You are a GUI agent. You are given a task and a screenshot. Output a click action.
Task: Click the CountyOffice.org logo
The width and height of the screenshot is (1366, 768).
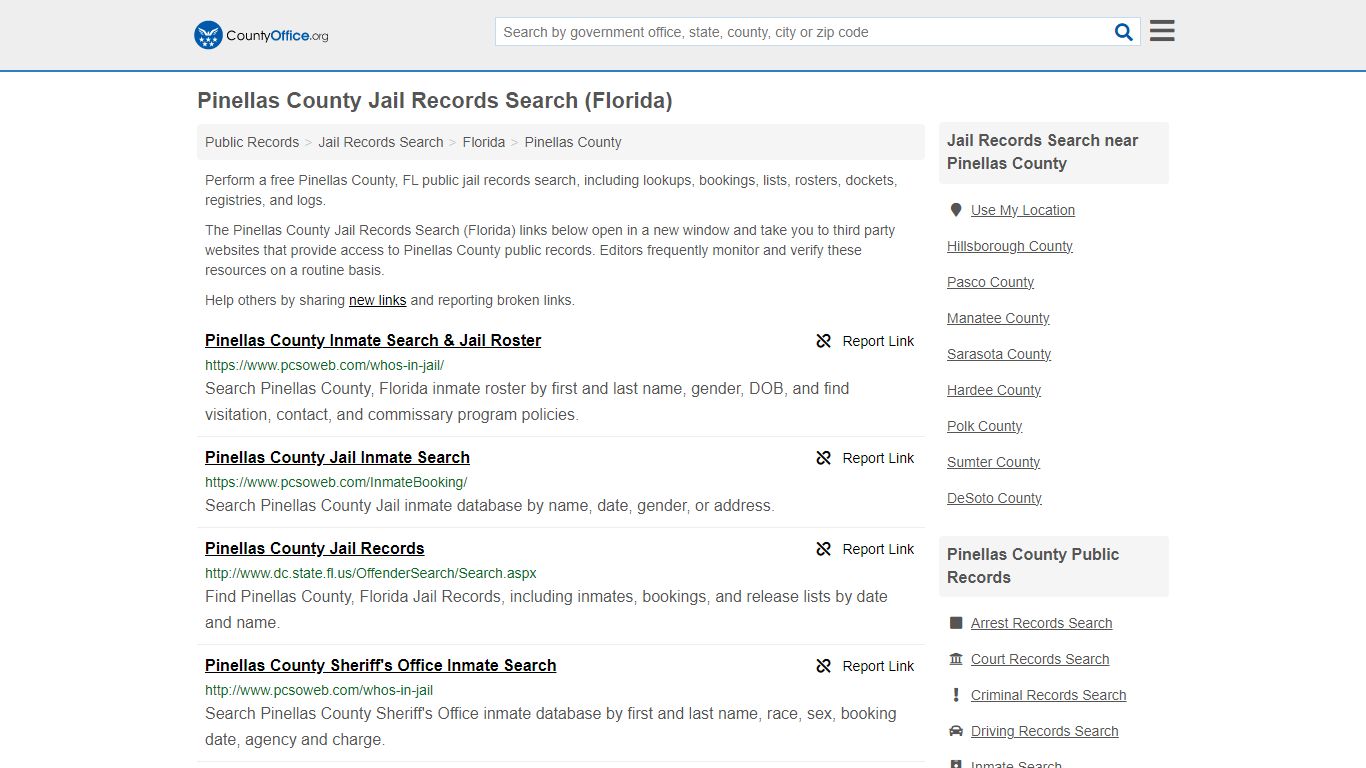pos(261,35)
